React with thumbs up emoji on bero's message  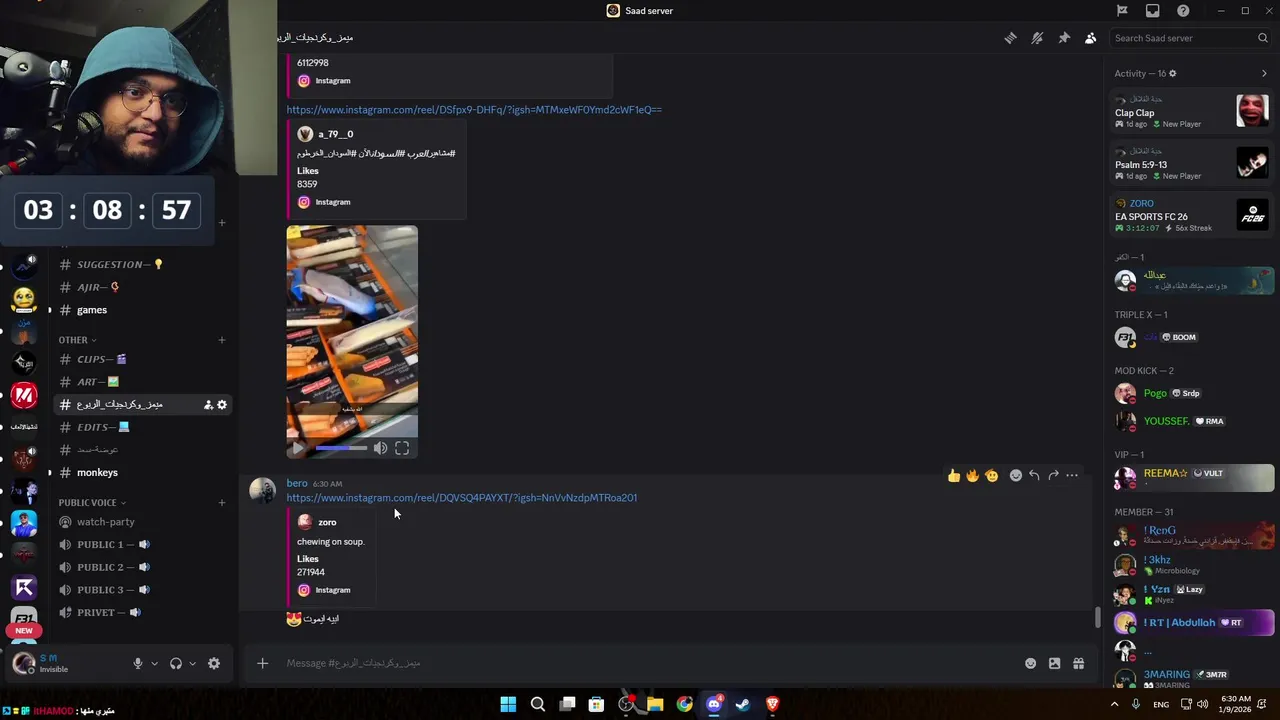954,475
